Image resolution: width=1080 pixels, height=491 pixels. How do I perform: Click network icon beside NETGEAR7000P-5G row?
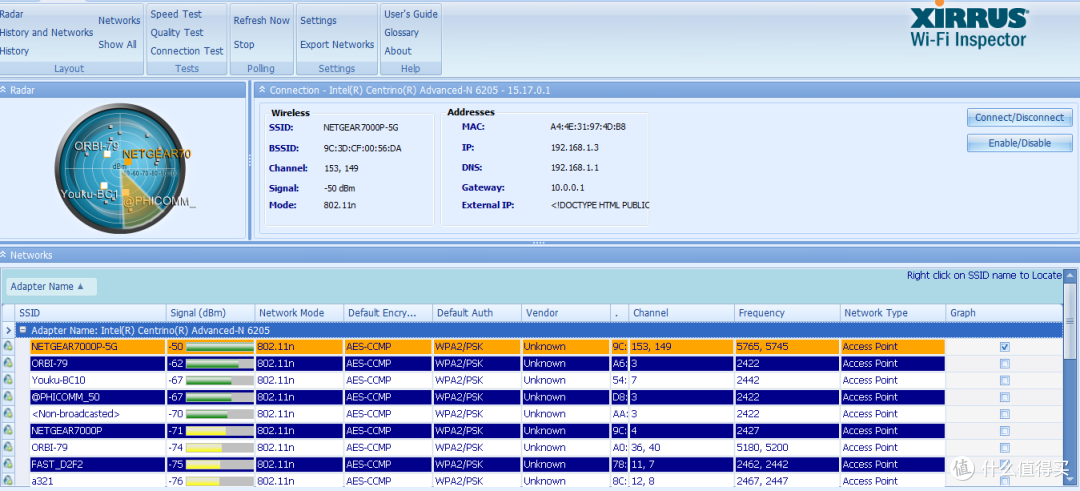[8, 346]
